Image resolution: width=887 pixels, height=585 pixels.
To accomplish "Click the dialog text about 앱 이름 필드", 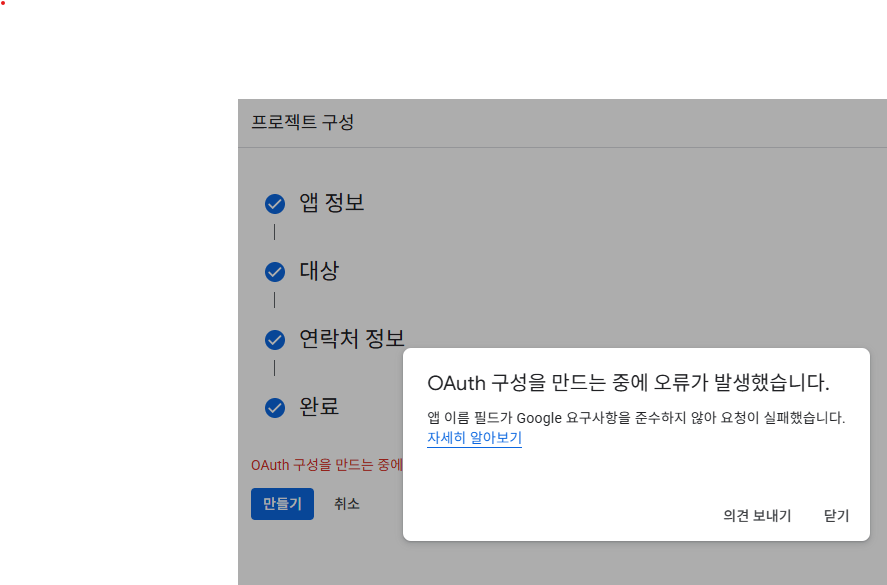I will pos(636,418).
